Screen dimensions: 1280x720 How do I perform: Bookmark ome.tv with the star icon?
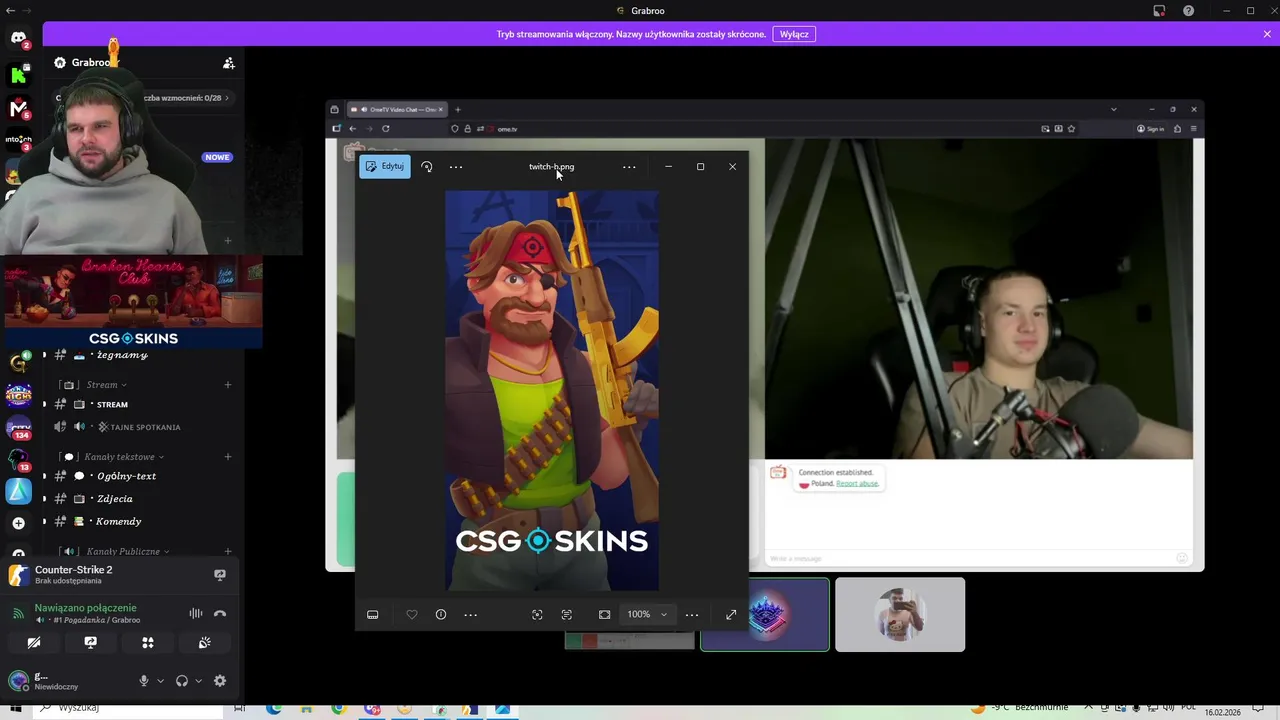1071,128
